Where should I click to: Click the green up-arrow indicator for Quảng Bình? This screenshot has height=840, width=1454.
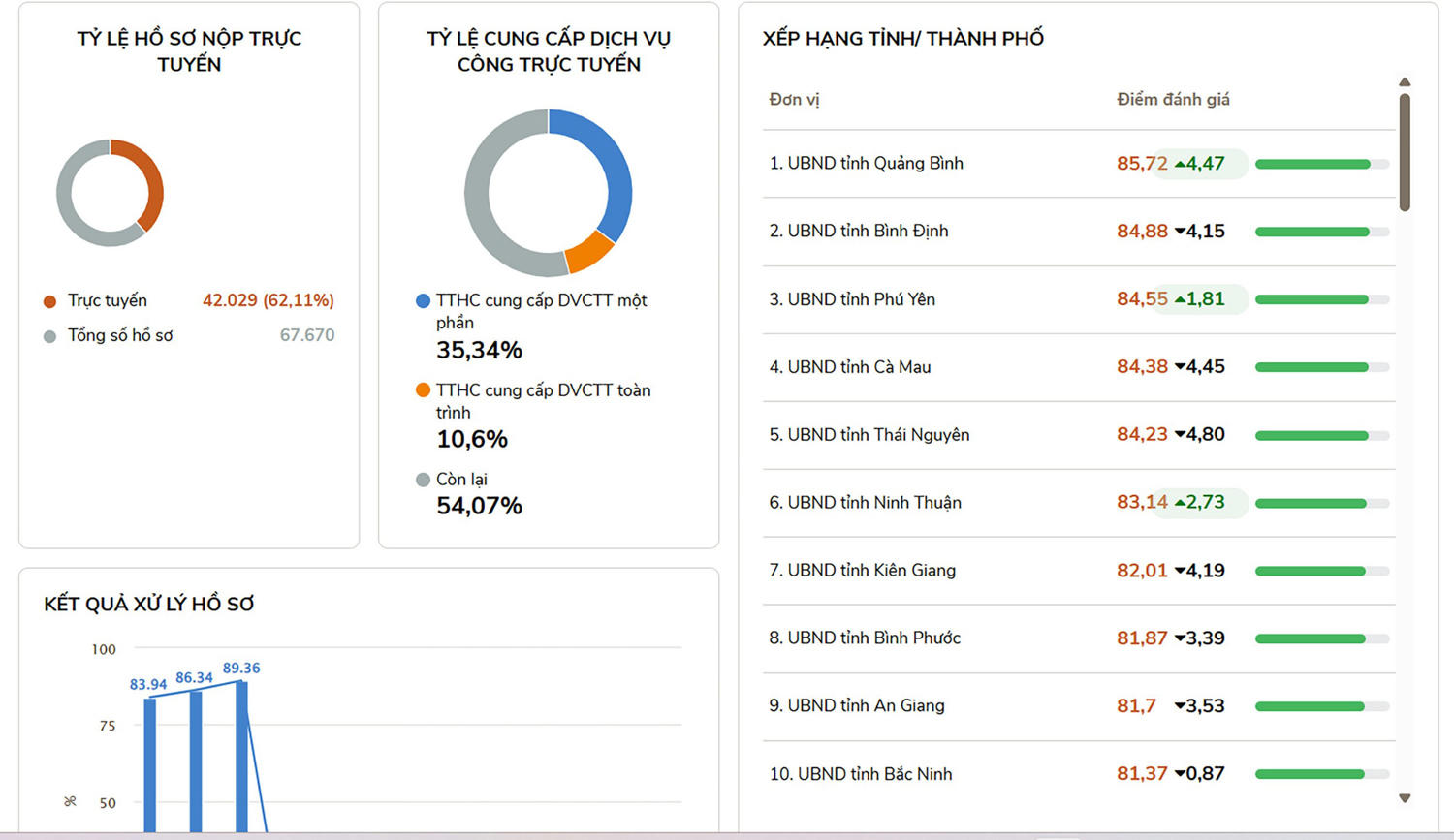(1180, 164)
